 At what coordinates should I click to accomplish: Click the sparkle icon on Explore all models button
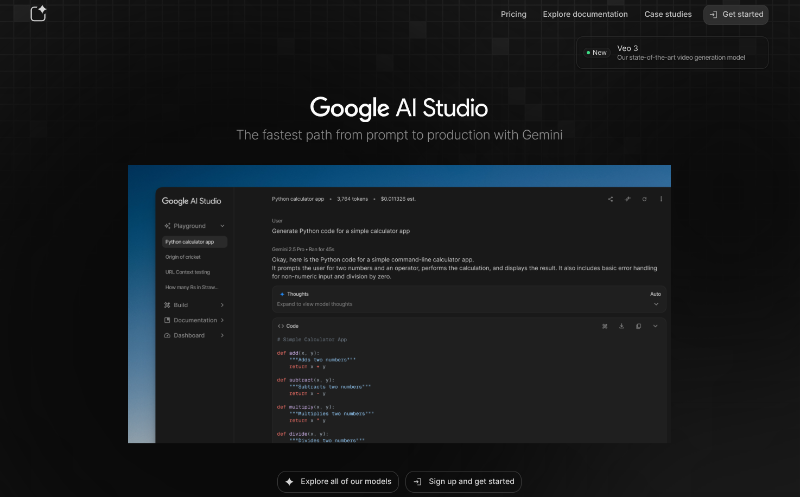point(289,482)
